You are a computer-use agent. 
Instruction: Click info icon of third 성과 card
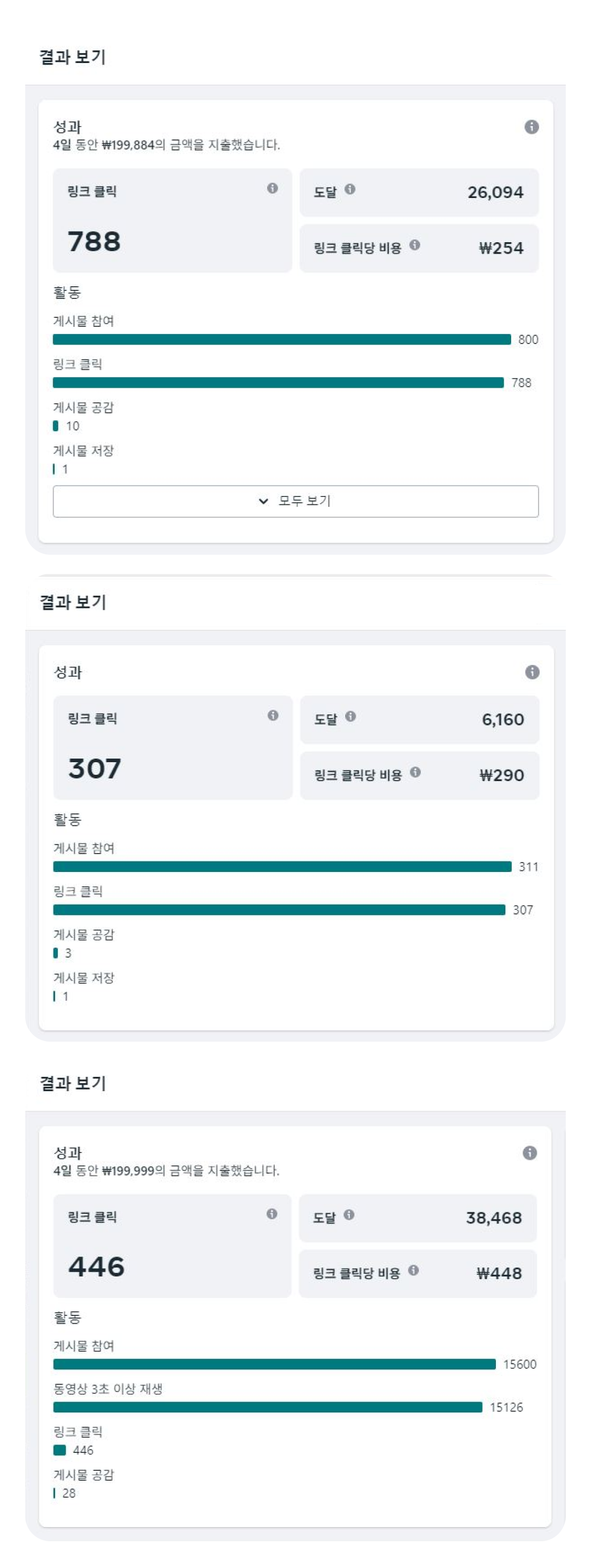coord(530,1153)
